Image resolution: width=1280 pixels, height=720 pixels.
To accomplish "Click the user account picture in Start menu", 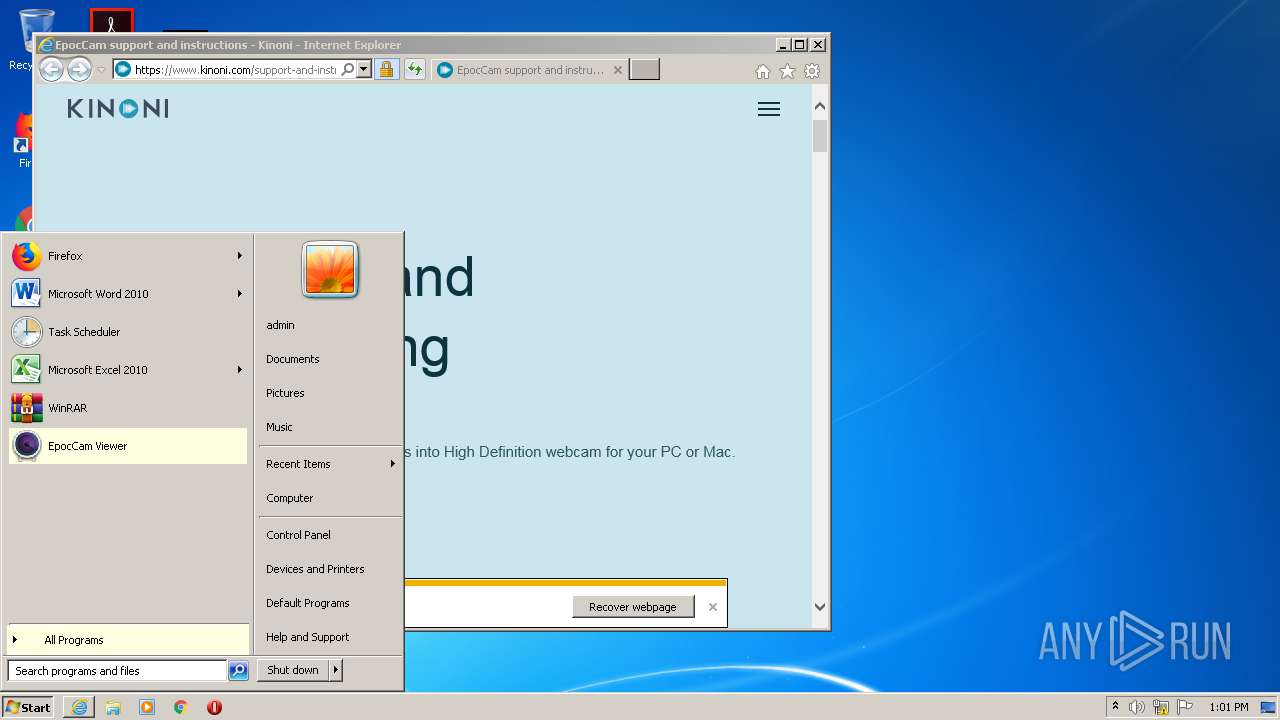I will click(330, 270).
